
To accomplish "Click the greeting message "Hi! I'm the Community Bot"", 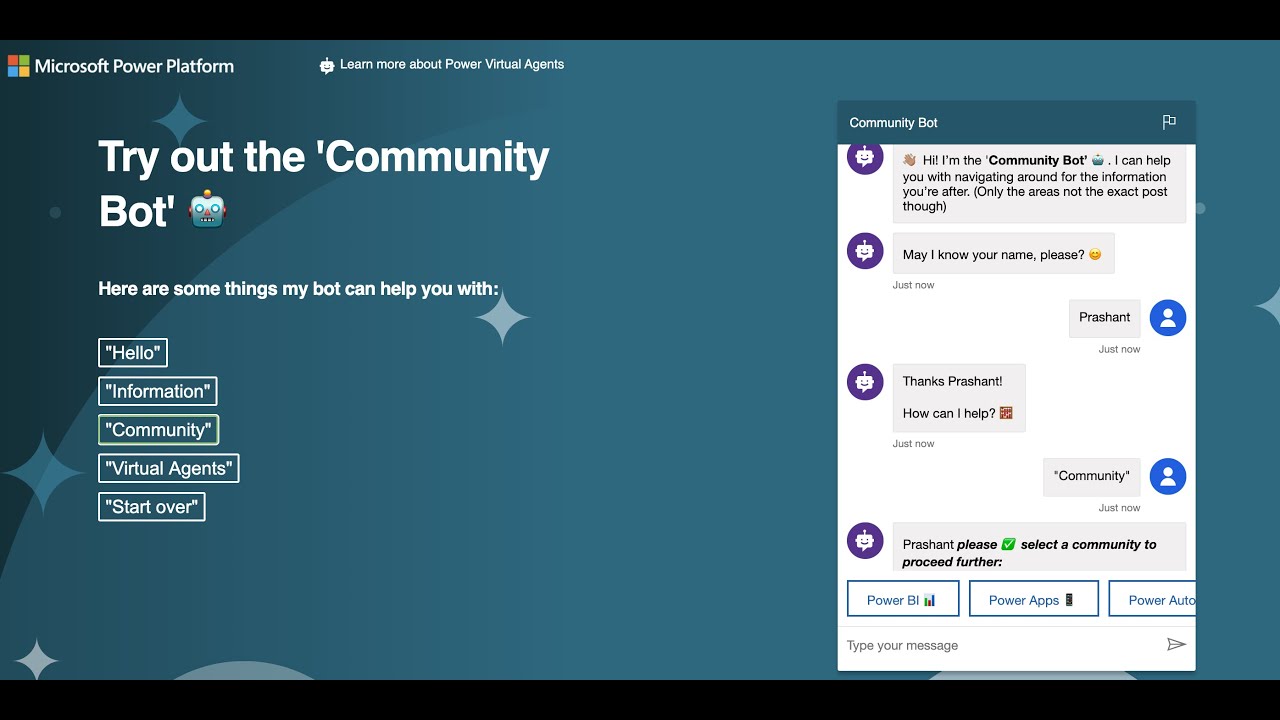I will coord(1039,183).
